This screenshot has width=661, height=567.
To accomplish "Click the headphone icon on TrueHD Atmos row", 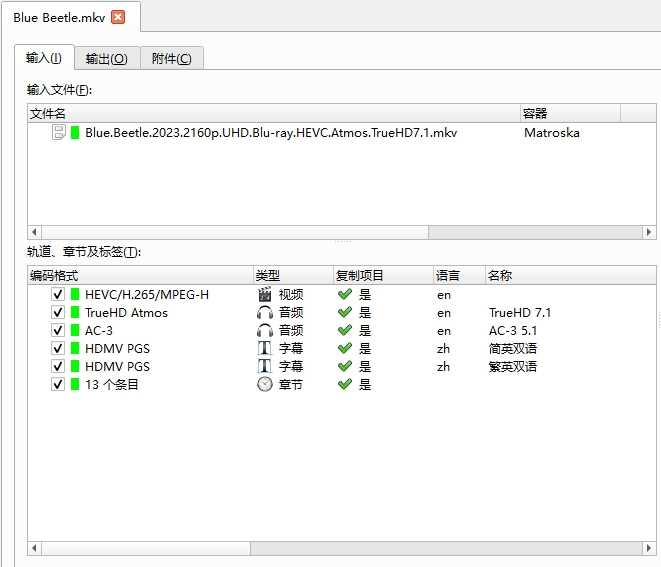I will [x=265, y=312].
